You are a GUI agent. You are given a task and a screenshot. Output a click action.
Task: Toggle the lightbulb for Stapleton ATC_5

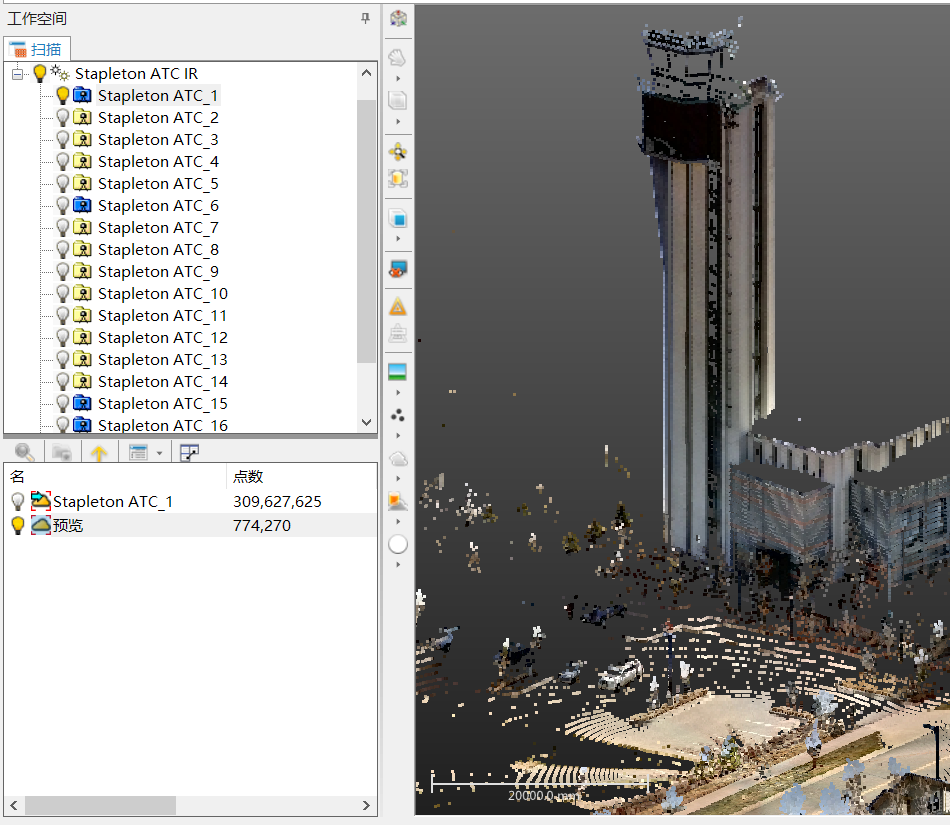click(60, 183)
